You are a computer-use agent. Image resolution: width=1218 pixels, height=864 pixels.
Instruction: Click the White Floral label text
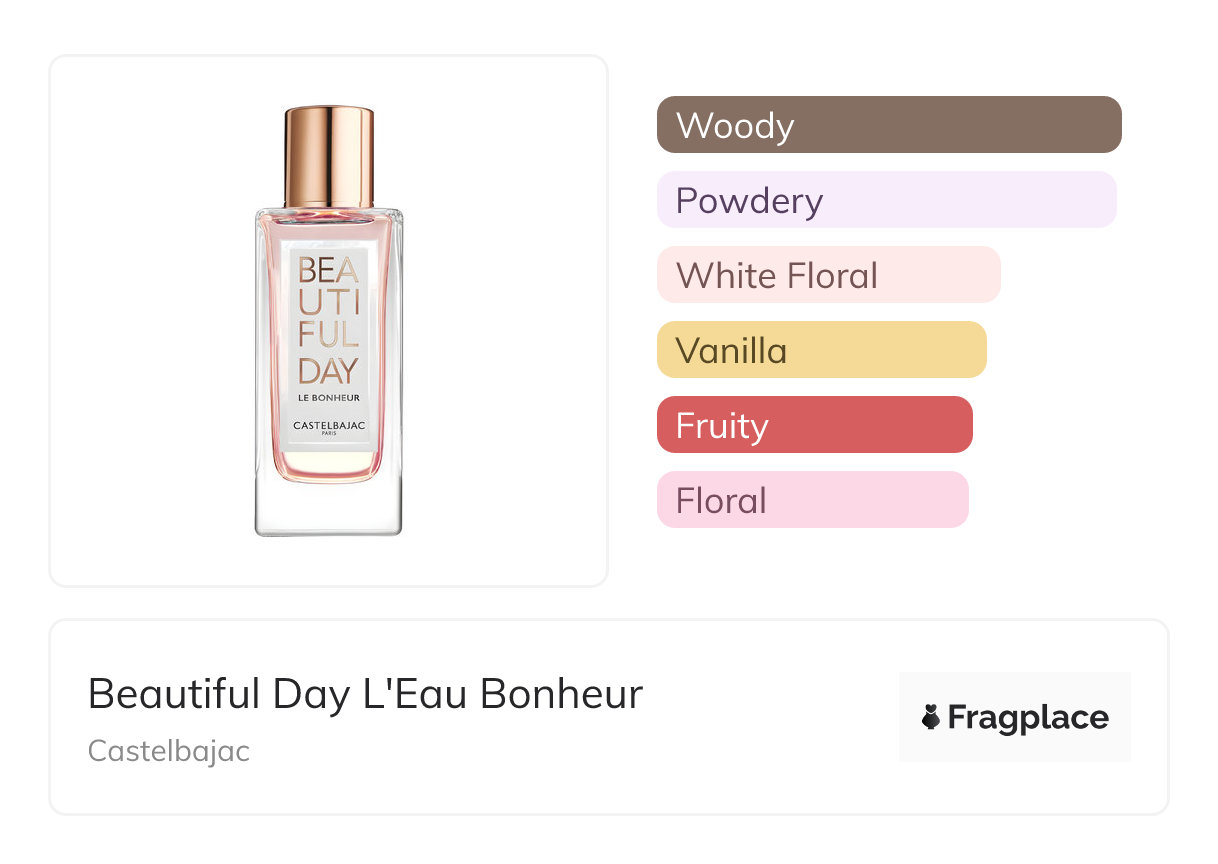coord(777,276)
